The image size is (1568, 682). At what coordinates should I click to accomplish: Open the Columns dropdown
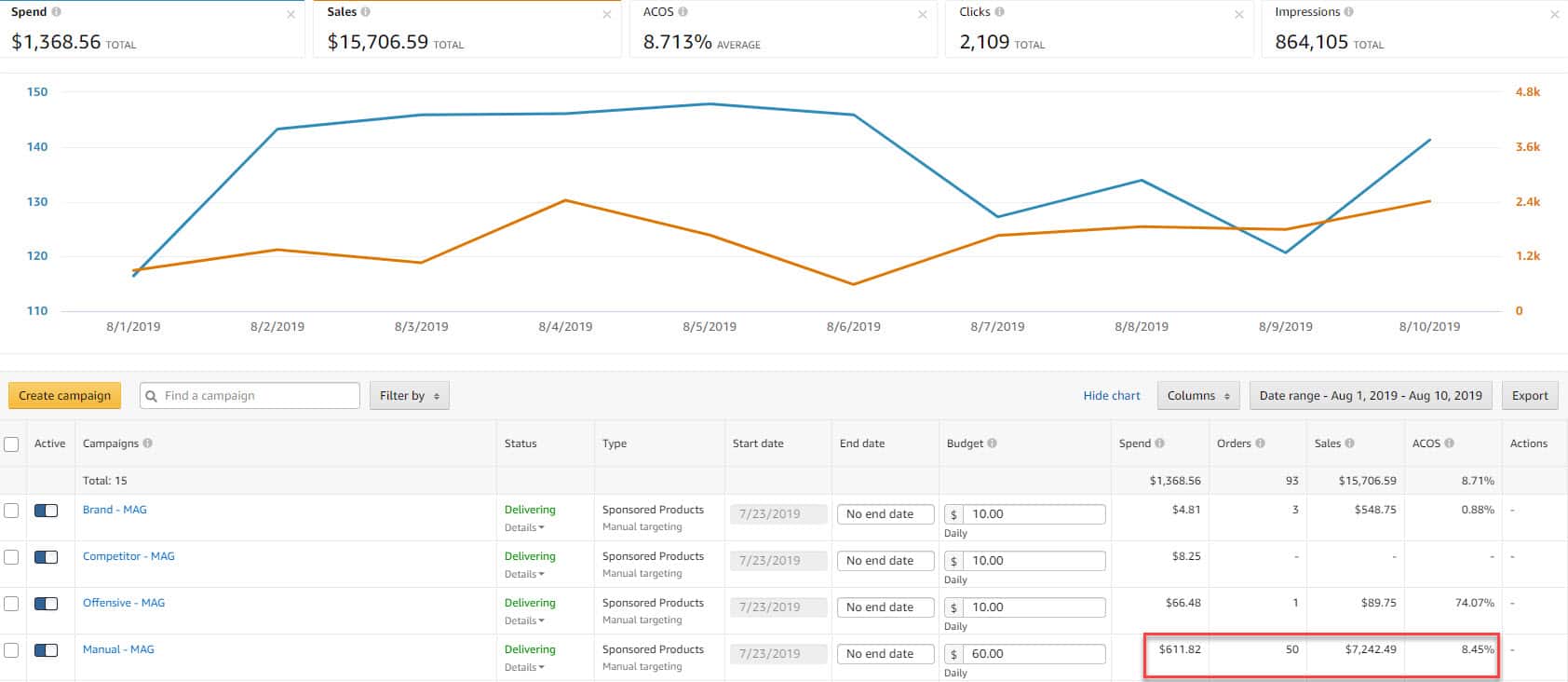point(1198,396)
